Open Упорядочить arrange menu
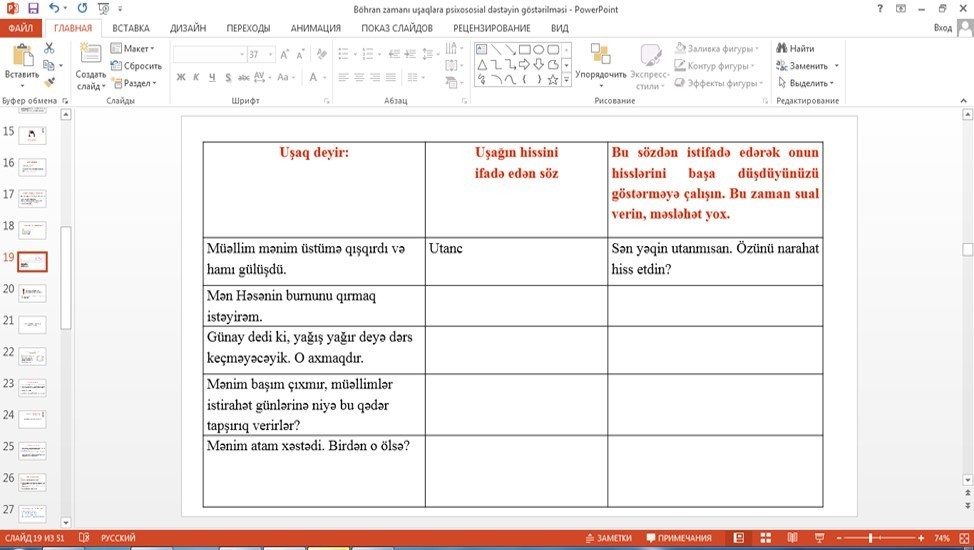974x550 pixels. coord(601,65)
